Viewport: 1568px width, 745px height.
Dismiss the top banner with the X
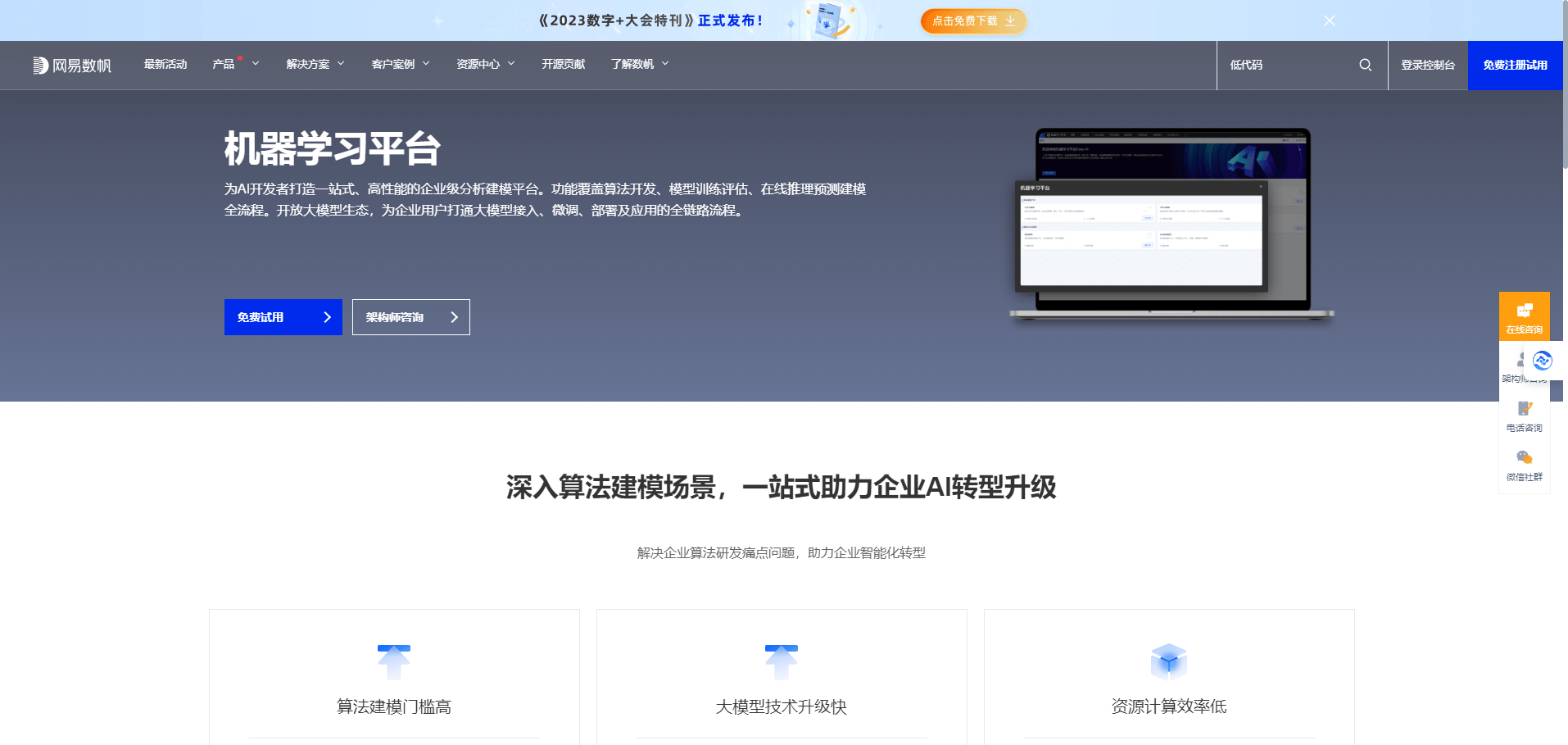click(x=1330, y=20)
